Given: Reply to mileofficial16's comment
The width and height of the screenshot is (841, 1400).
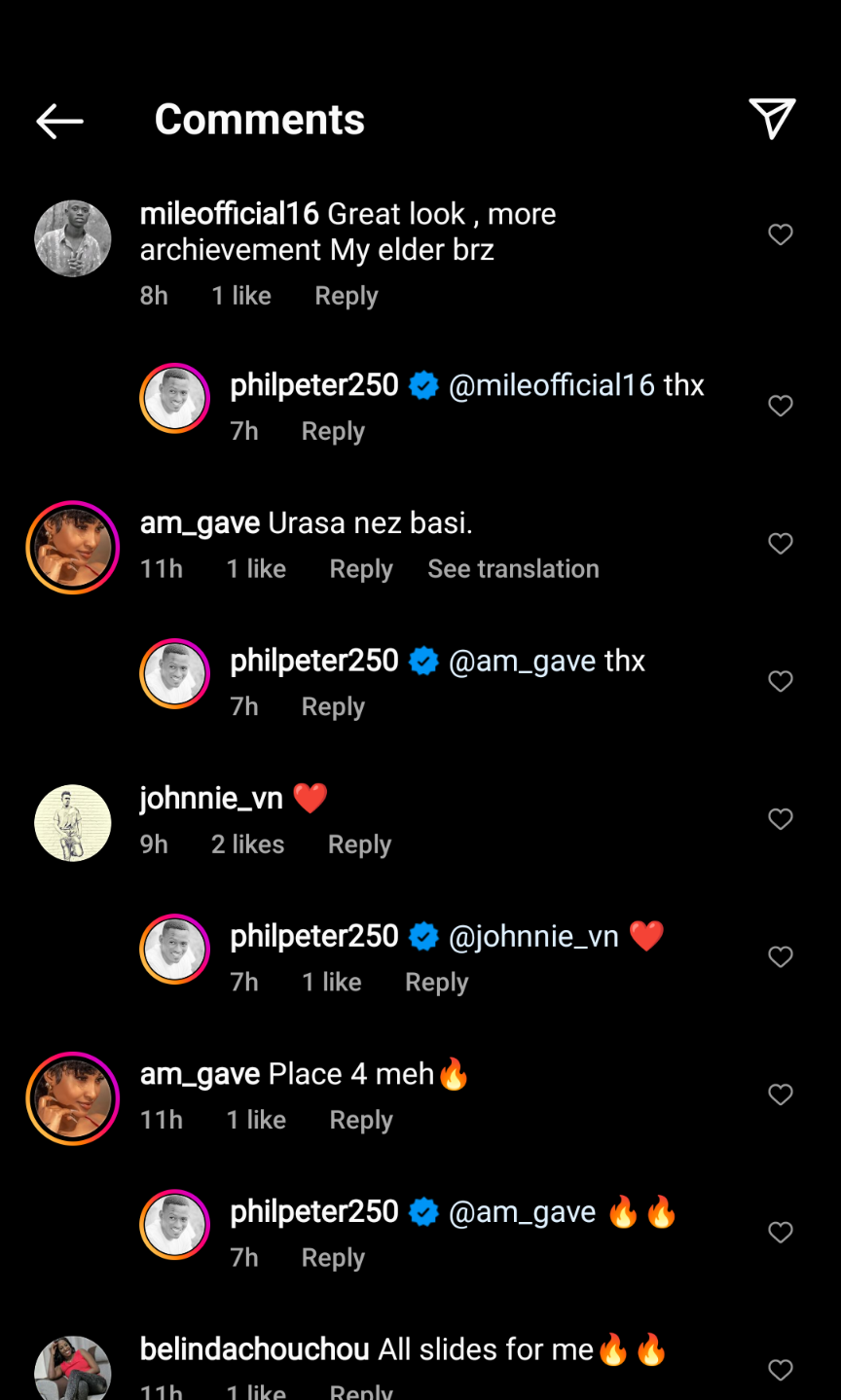Looking at the screenshot, I should coord(346,296).
